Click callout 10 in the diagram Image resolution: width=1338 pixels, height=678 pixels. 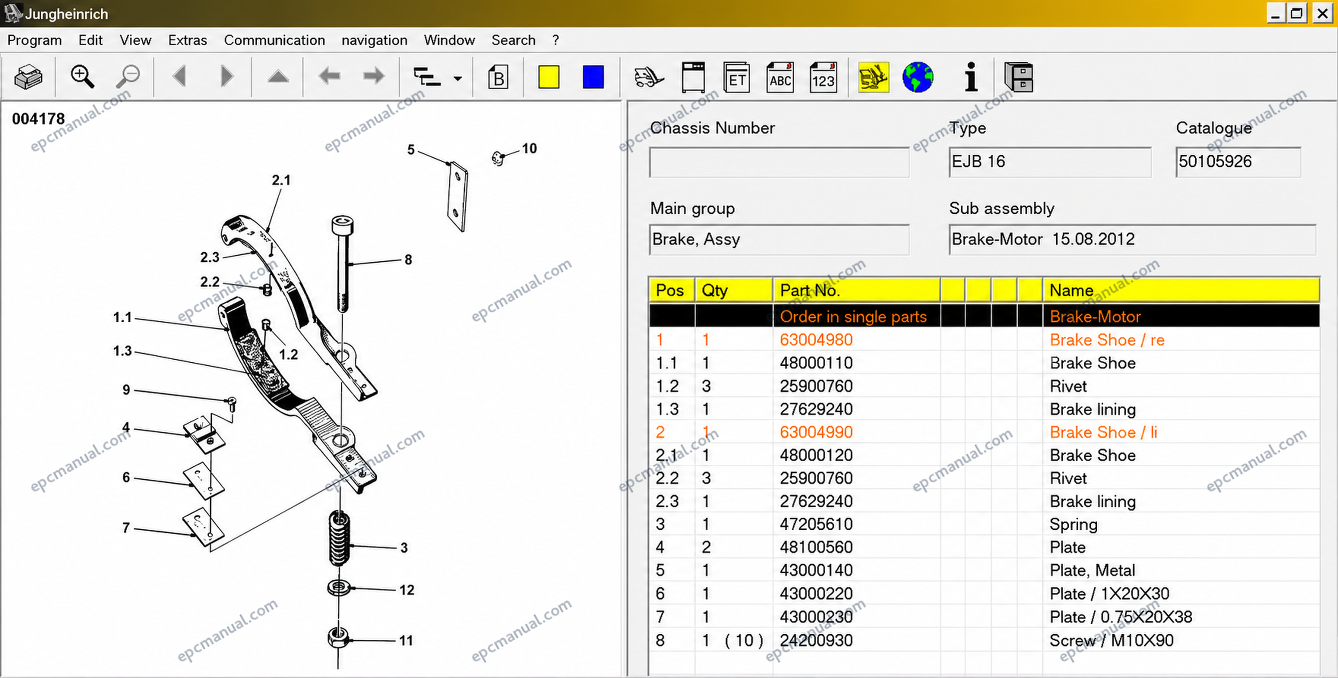coord(529,149)
